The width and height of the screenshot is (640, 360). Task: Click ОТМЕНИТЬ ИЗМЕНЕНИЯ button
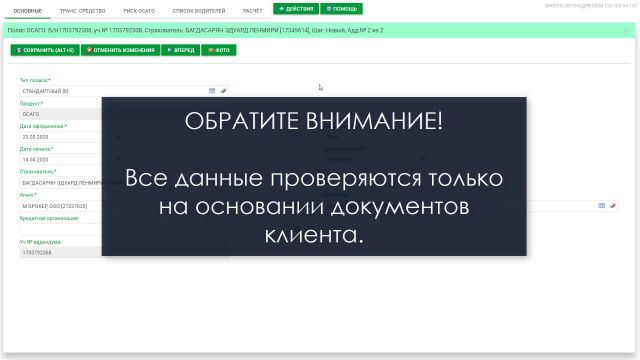pyautogui.click(x=120, y=50)
